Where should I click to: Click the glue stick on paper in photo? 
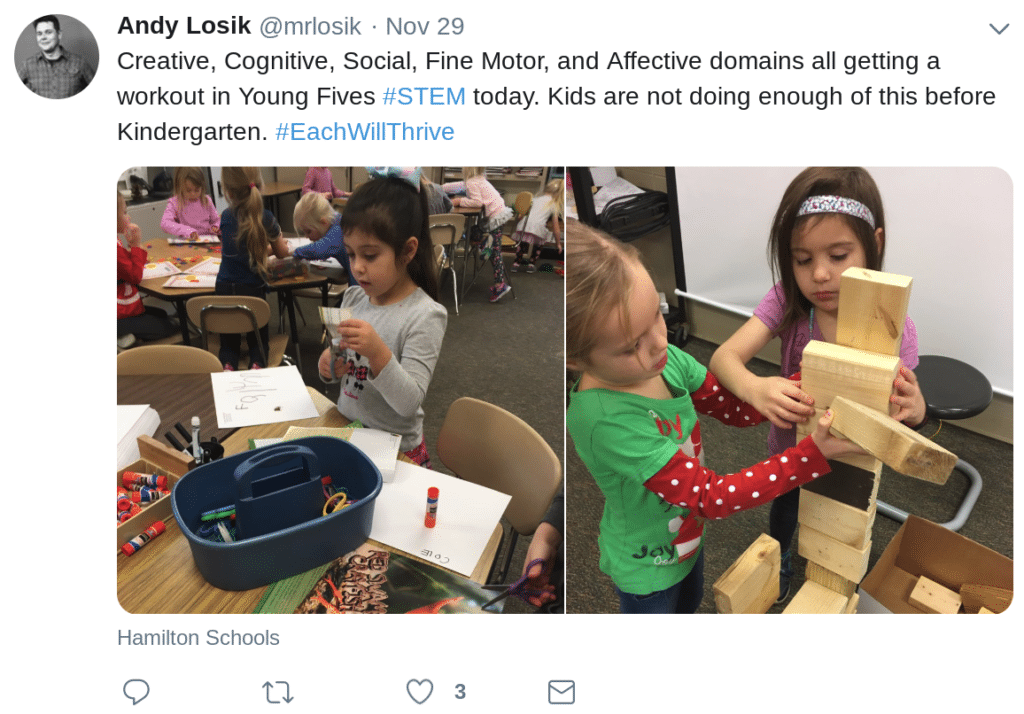[x=431, y=507]
